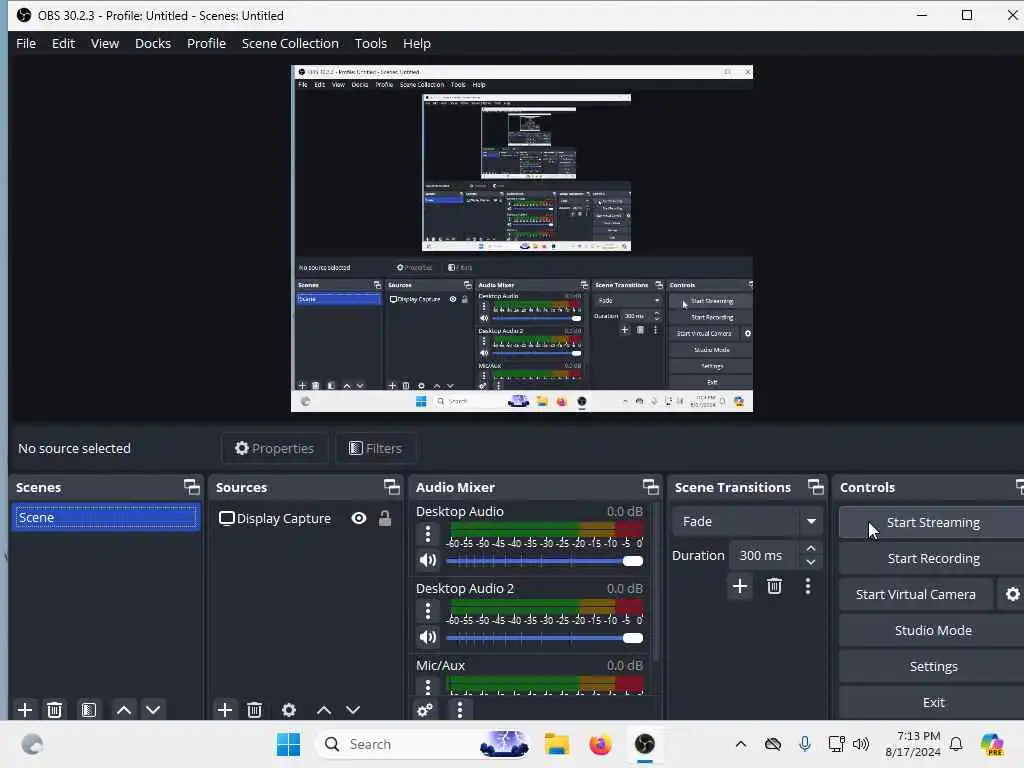1024x768 pixels.
Task: Open transition properties three-dot menu
Action: 808,586
